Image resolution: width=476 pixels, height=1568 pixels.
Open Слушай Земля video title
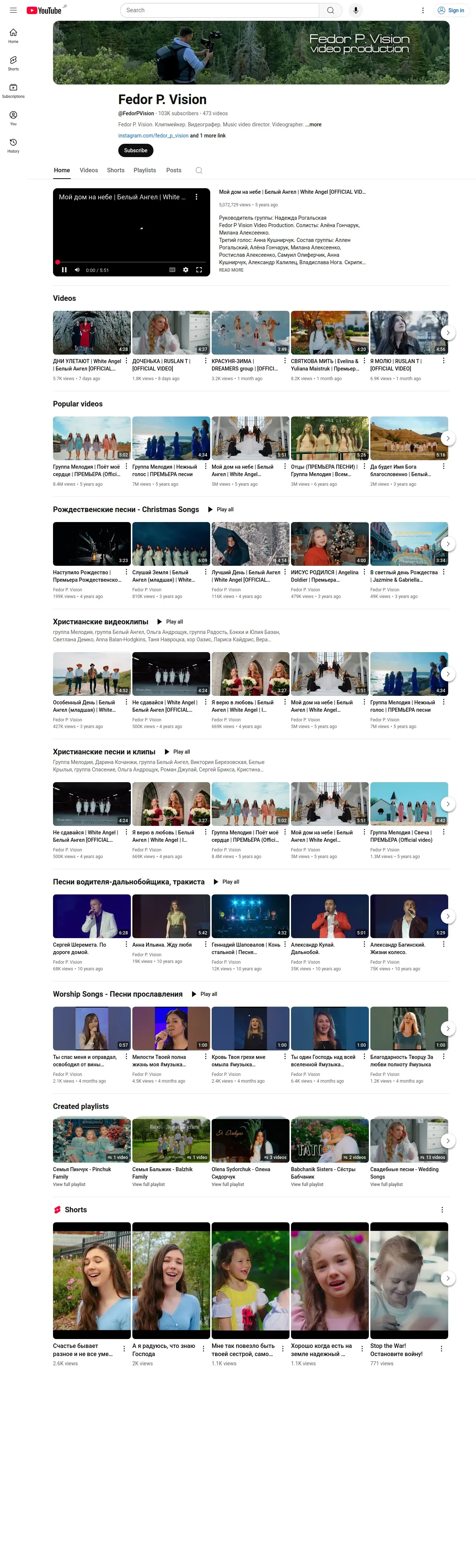coord(163,577)
